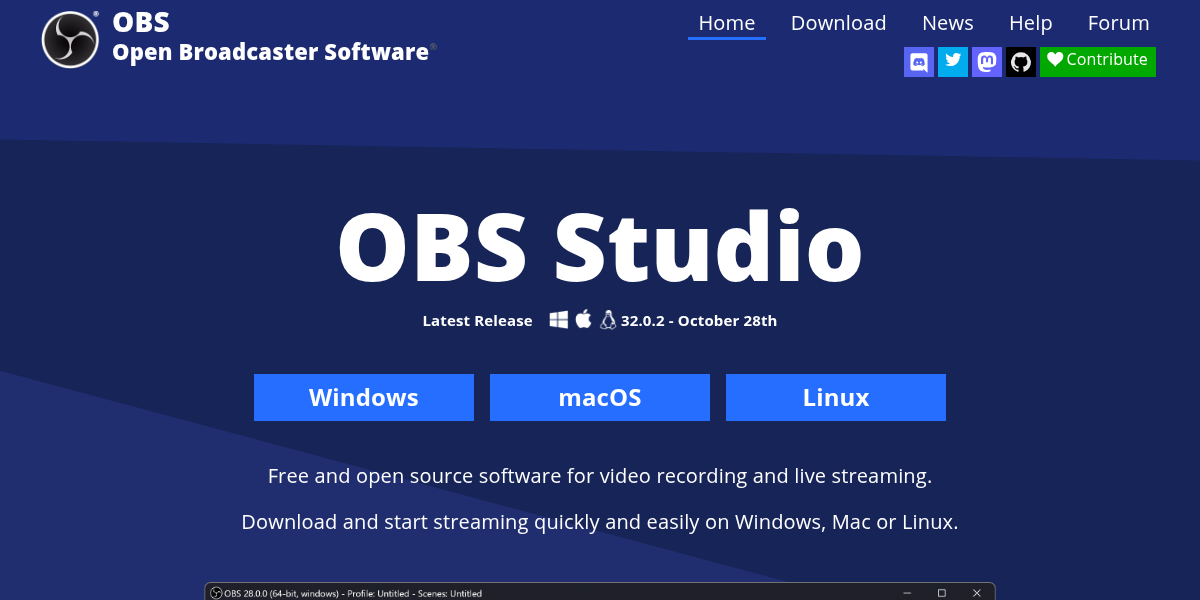The image size is (1200, 600).
Task: Open the News section
Action: click(x=947, y=22)
